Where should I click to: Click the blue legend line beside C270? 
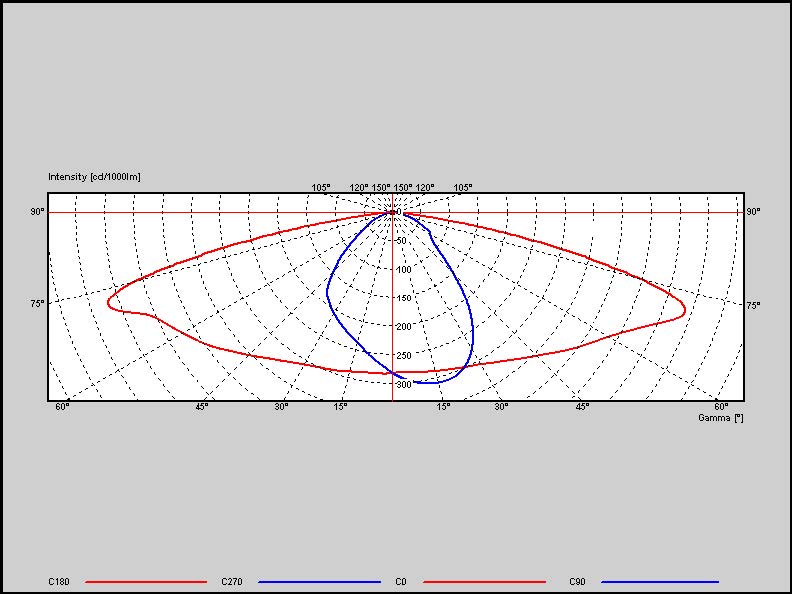click(x=319, y=582)
